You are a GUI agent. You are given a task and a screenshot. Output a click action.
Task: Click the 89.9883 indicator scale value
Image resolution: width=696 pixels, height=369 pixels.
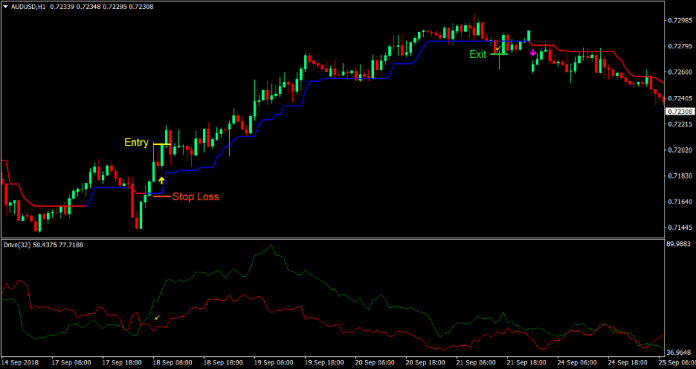679,244
